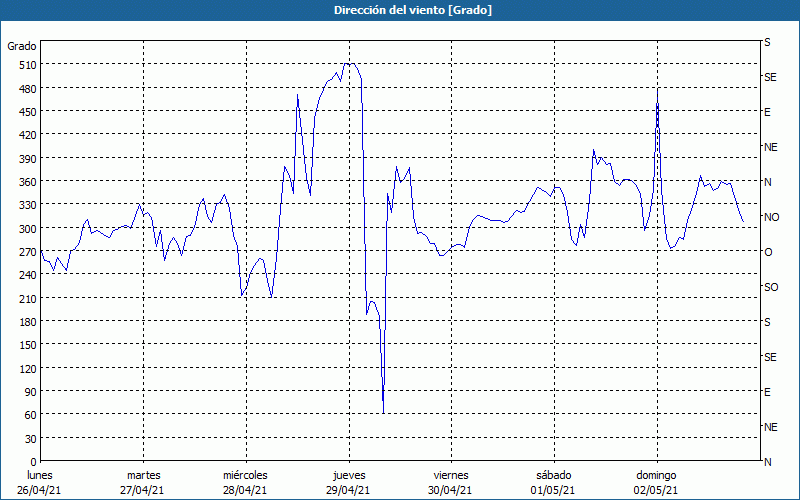800x500 pixels.
Task: Click the 180 y-axis tick label
Action: tap(28, 321)
